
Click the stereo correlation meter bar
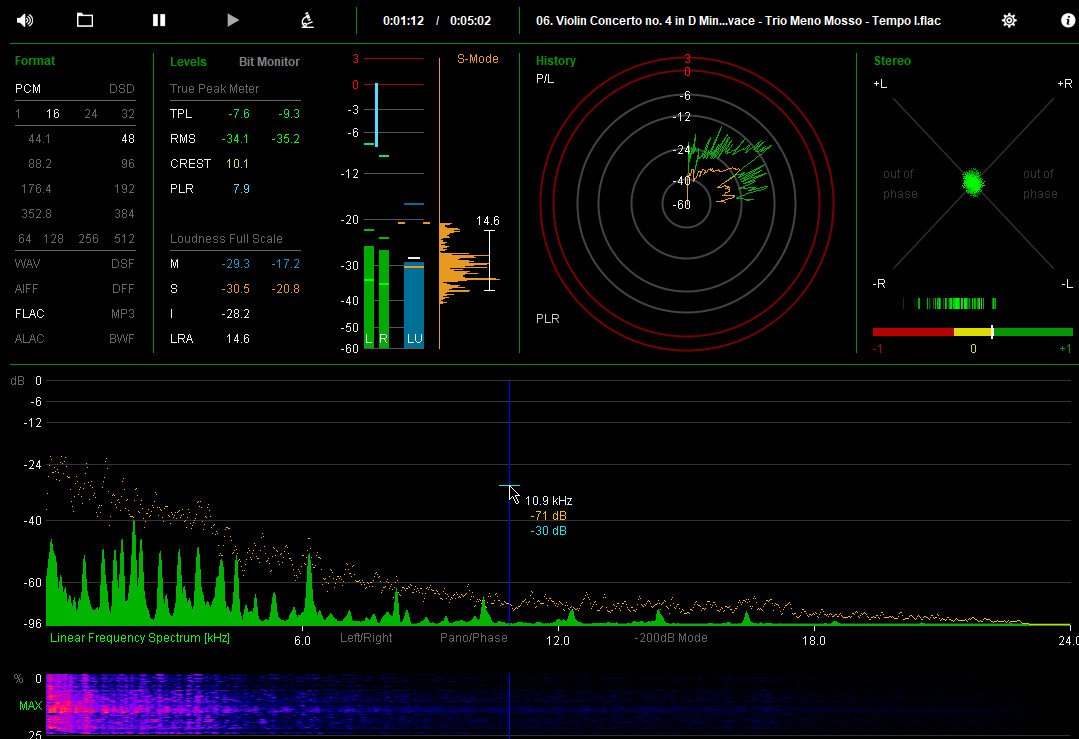tap(972, 332)
